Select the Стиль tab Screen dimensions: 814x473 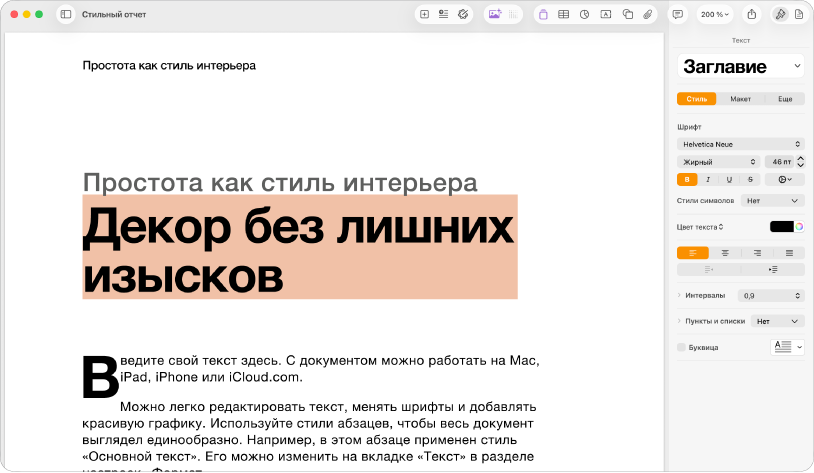pyautogui.click(x=697, y=99)
